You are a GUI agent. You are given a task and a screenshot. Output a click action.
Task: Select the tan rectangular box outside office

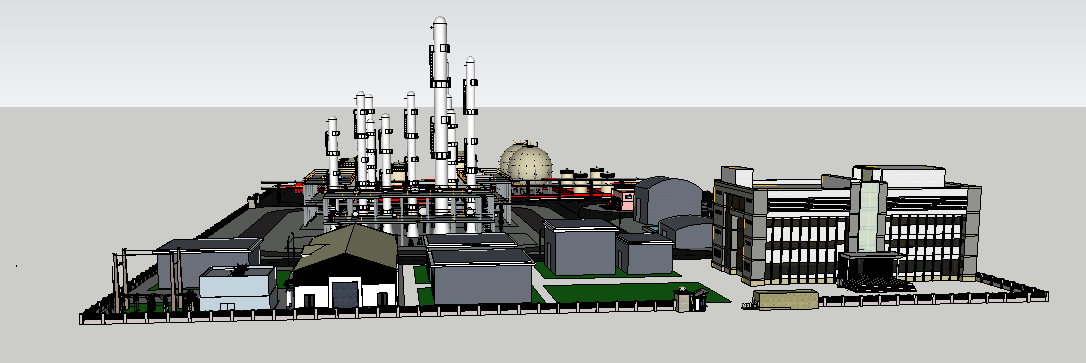pos(785,300)
